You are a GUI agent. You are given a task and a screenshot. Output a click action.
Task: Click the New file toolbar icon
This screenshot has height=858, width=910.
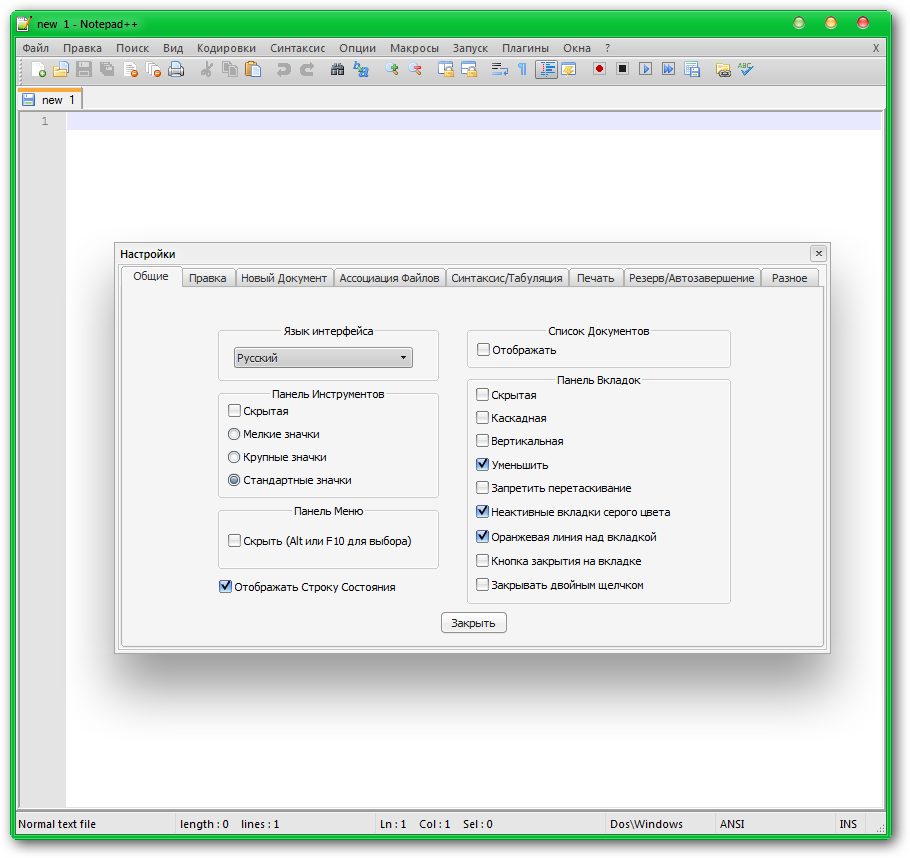click(x=38, y=70)
